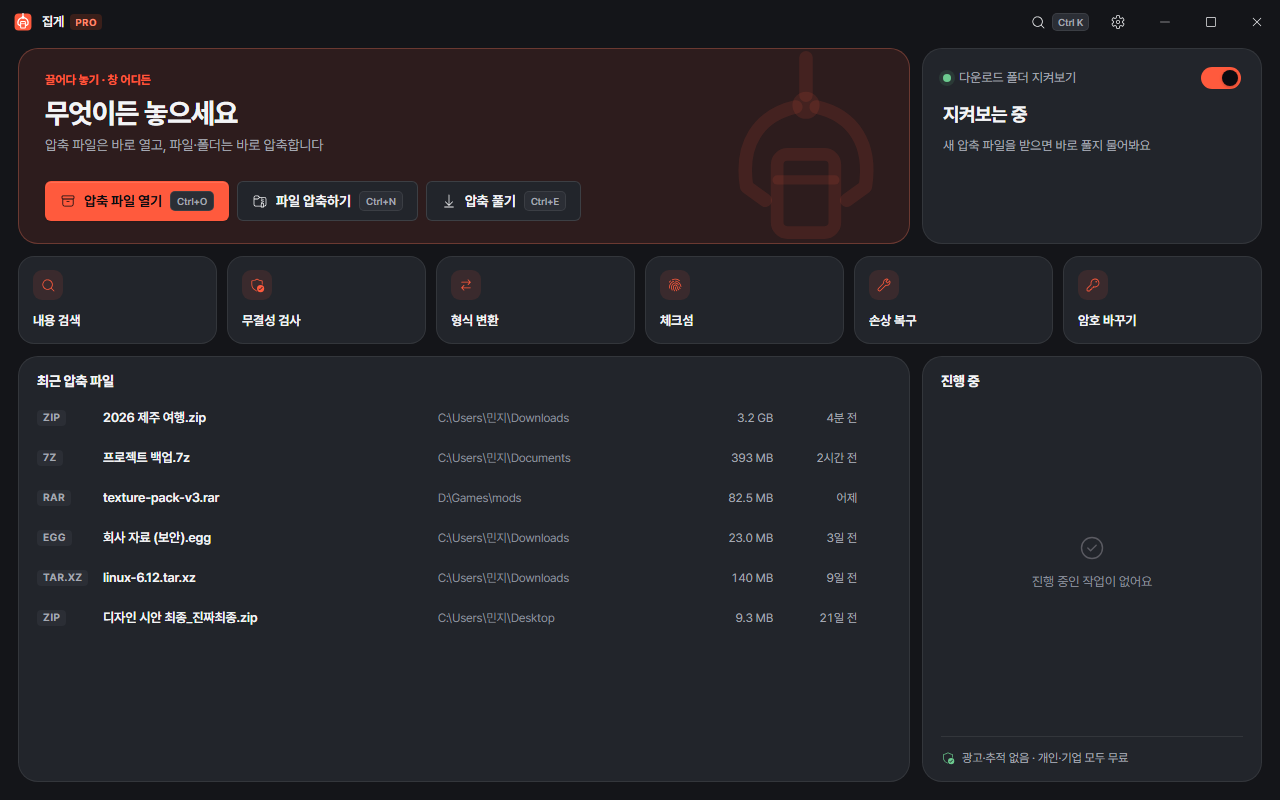
Task: Click the 압축 풀기 button
Action: 503,201
